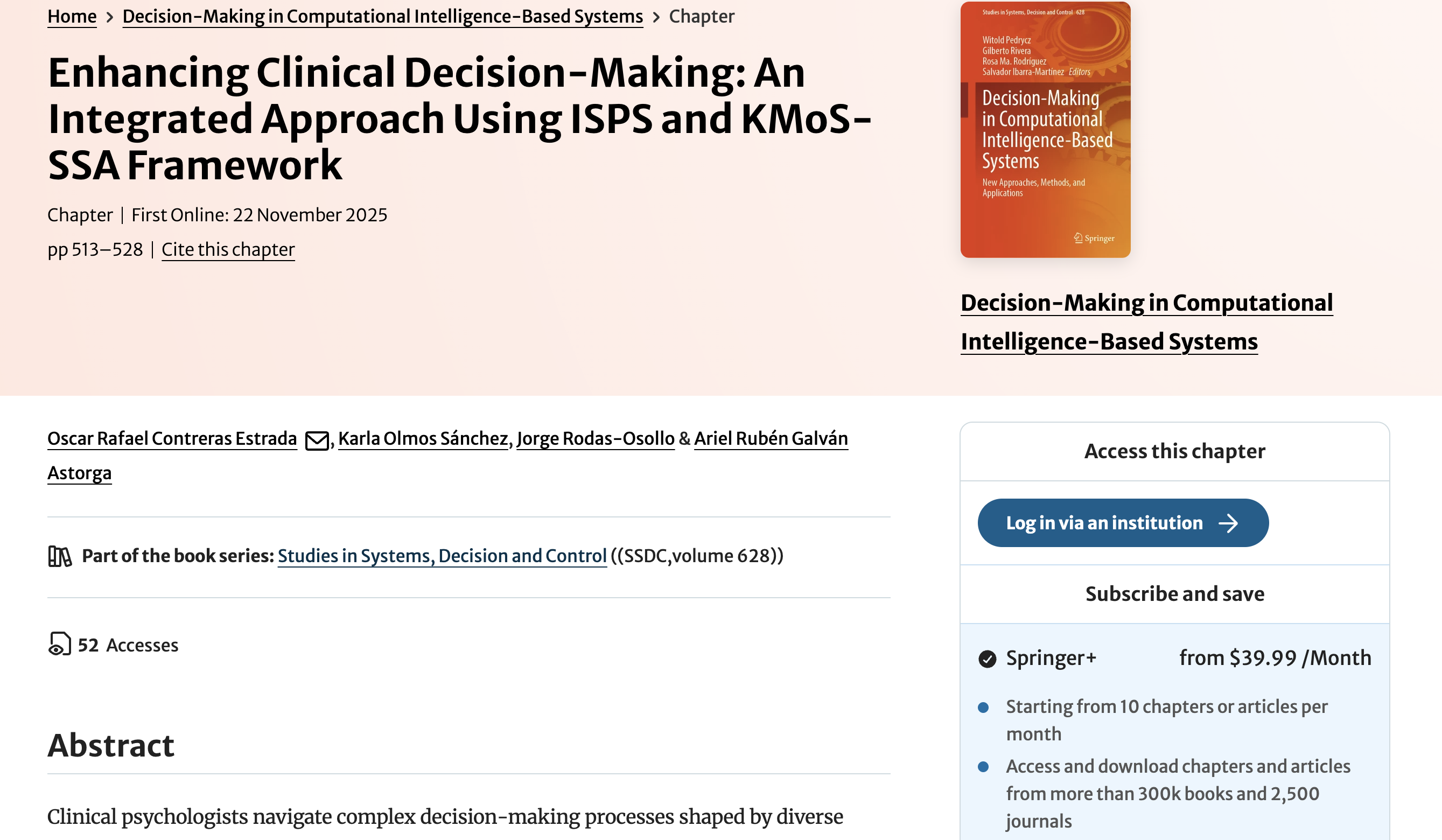Click breadcrumb chevron after Home
This screenshot has height=840, width=1442.
click(109, 17)
